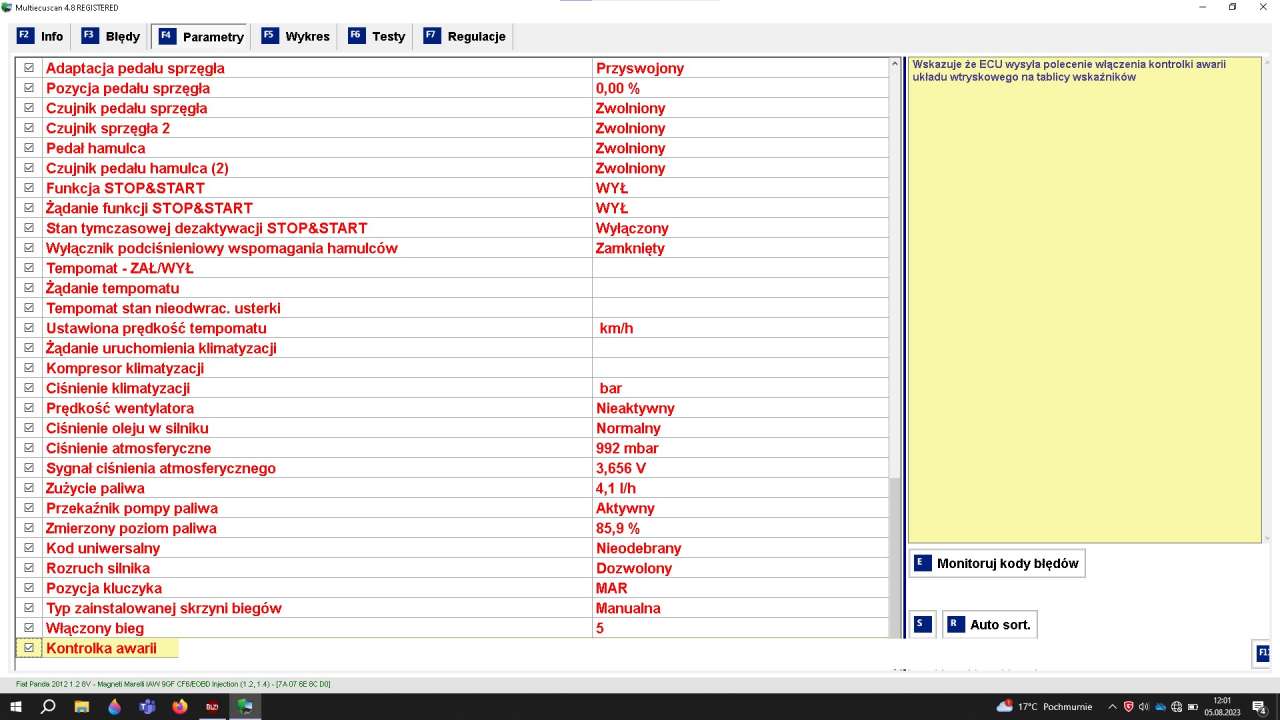Toggle the Kontrolka awarii checkbox
The width and height of the screenshot is (1280, 720).
tap(29, 648)
